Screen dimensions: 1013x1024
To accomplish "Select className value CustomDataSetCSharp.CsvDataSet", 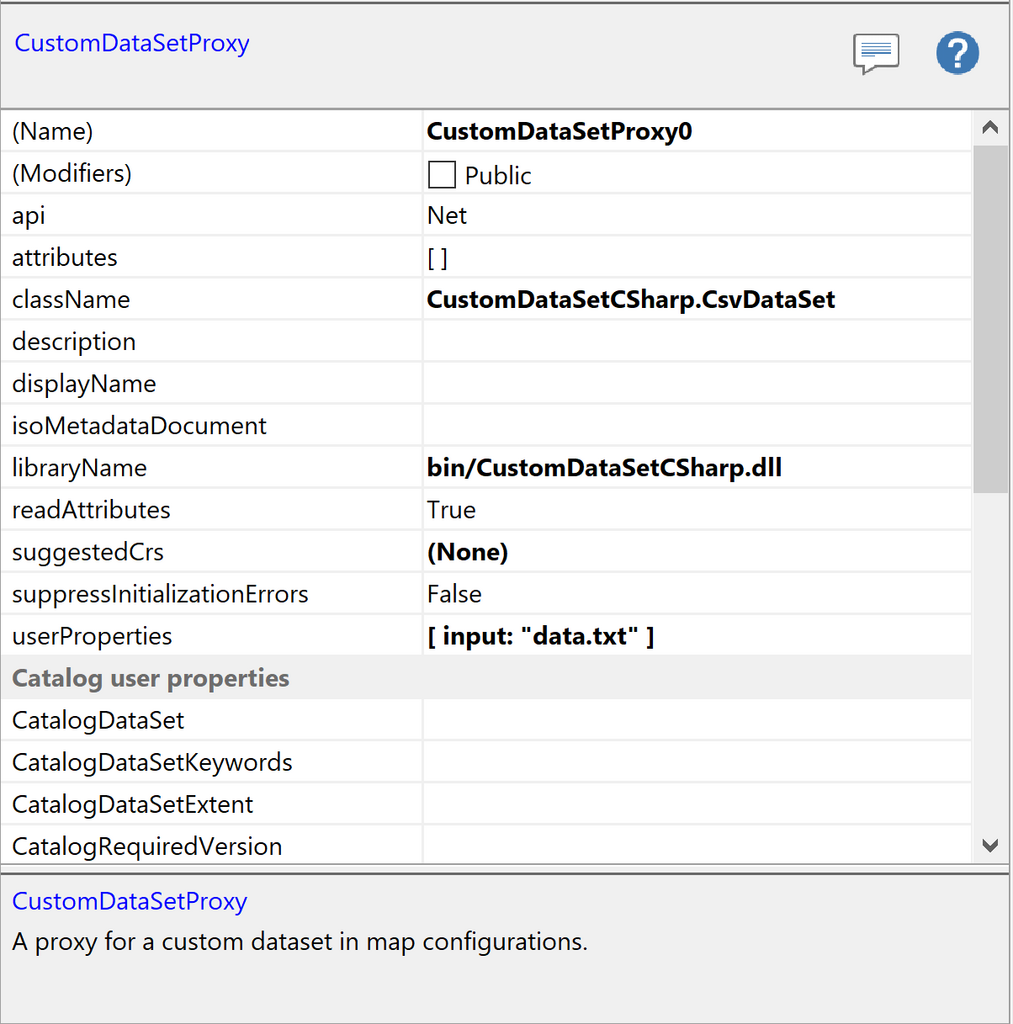I will click(631, 300).
